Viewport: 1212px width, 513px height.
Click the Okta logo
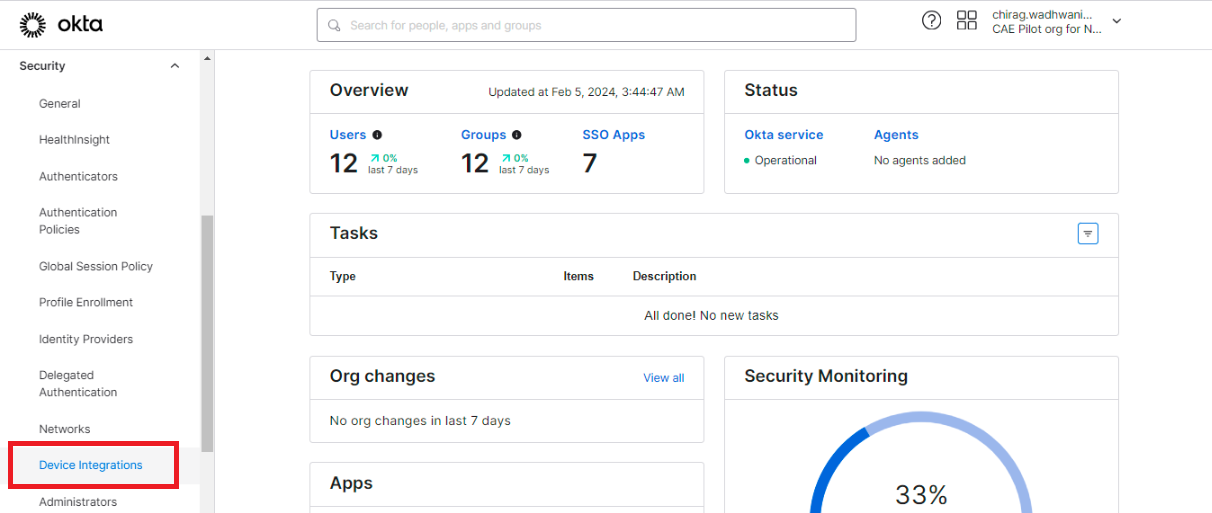pyautogui.click(x=61, y=24)
